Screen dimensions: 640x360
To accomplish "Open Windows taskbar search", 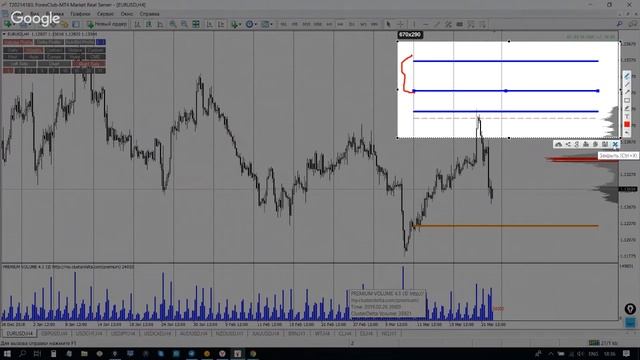I will [23, 353].
